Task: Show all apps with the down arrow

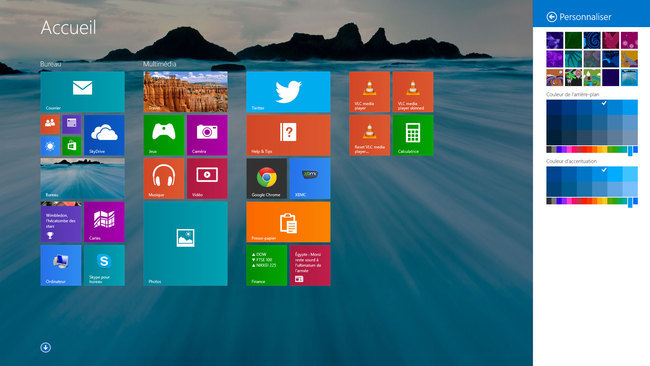Action: [x=46, y=347]
